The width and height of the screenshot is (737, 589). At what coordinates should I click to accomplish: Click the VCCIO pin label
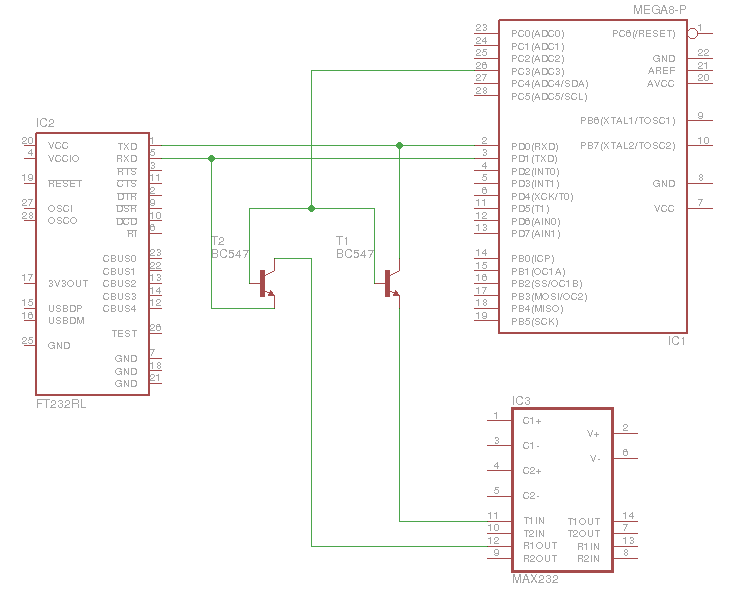pyautogui.click(x=63, y=159)
